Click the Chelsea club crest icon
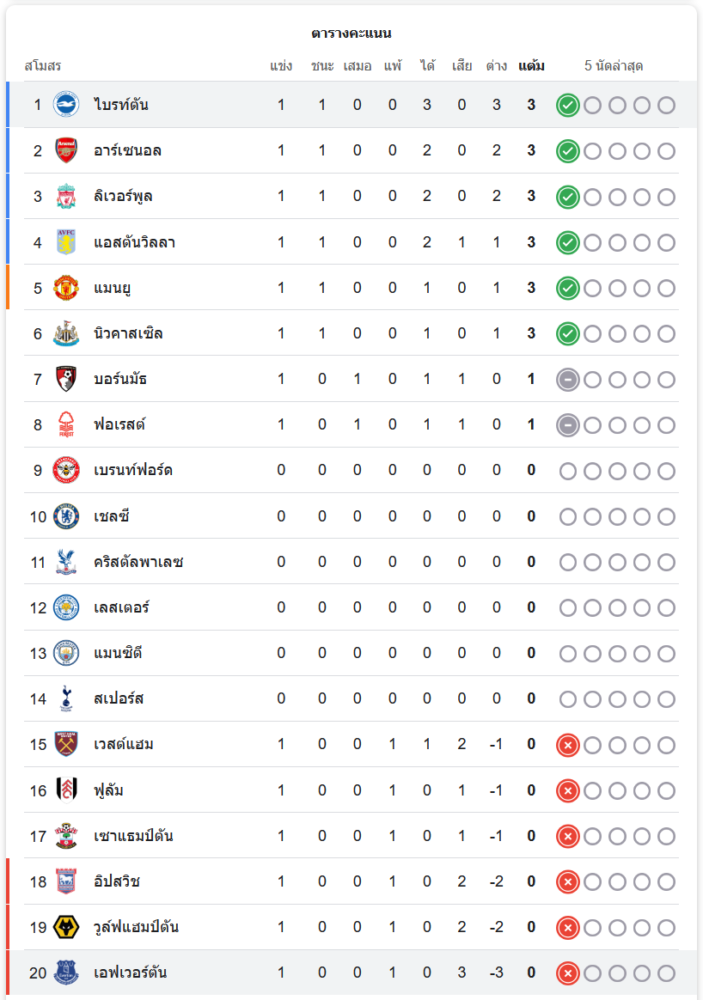 pos(66,517)
